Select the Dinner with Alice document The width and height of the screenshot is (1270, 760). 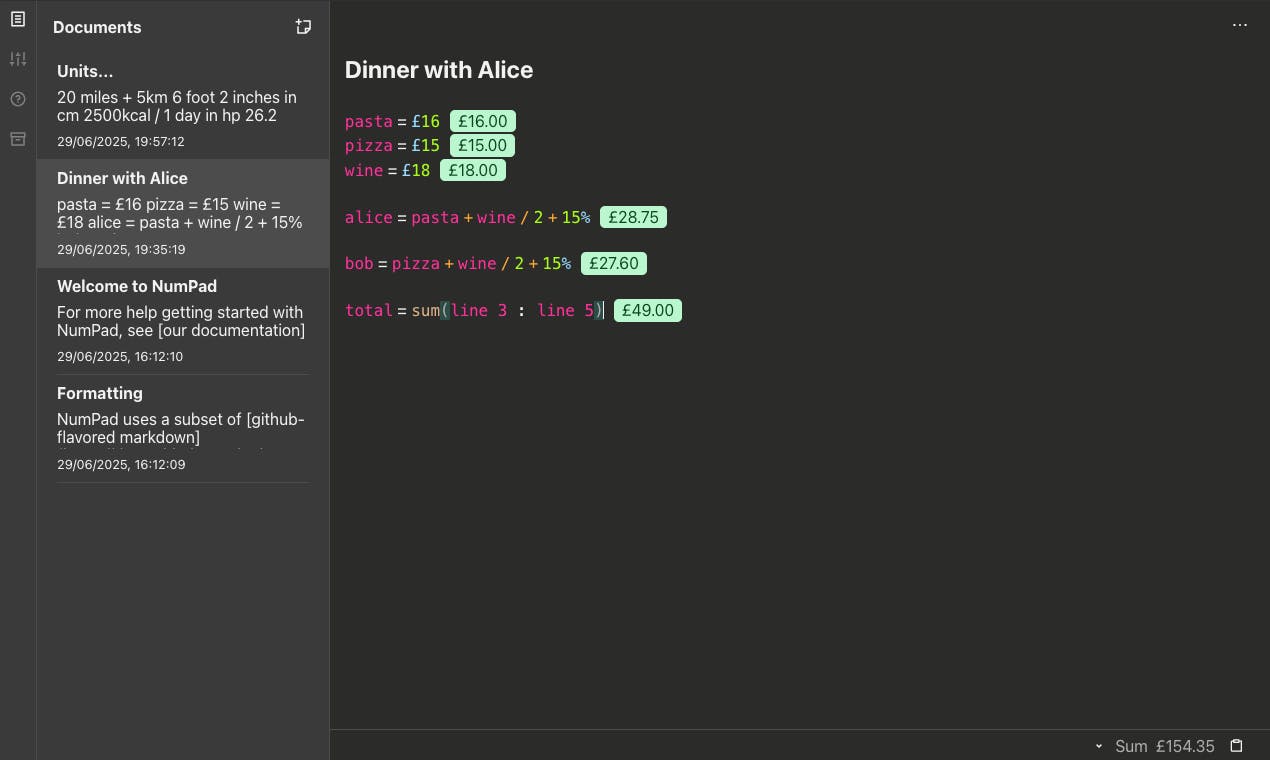pos(183,213)
